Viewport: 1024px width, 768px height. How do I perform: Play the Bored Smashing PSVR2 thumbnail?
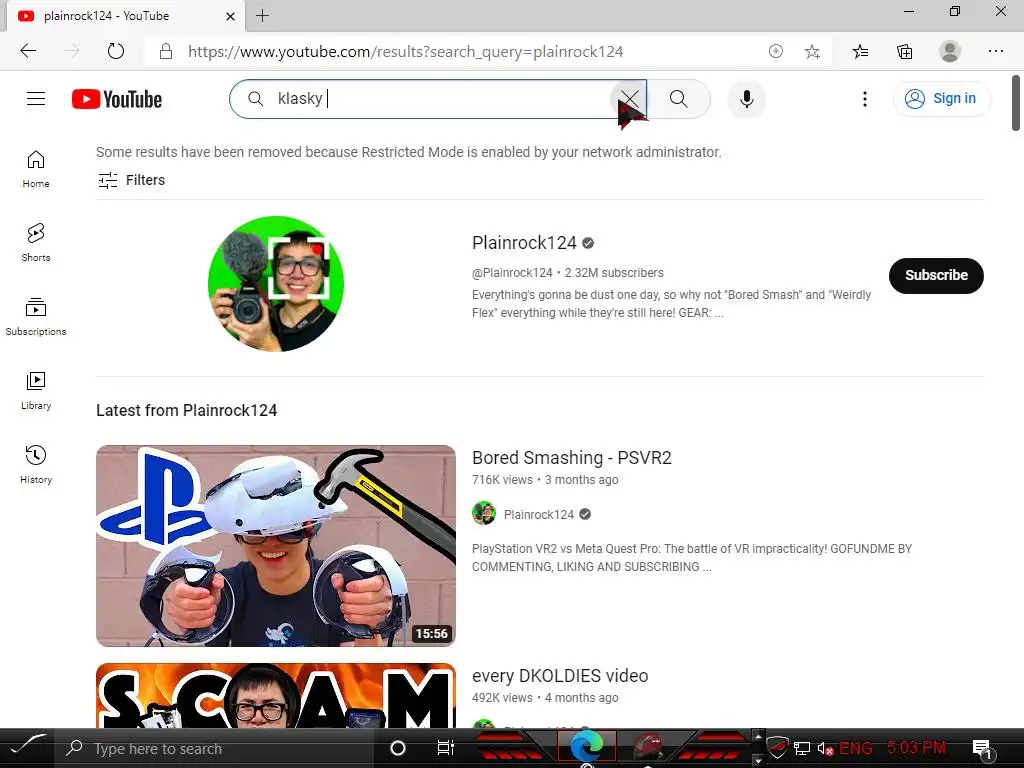coord(276,546)
